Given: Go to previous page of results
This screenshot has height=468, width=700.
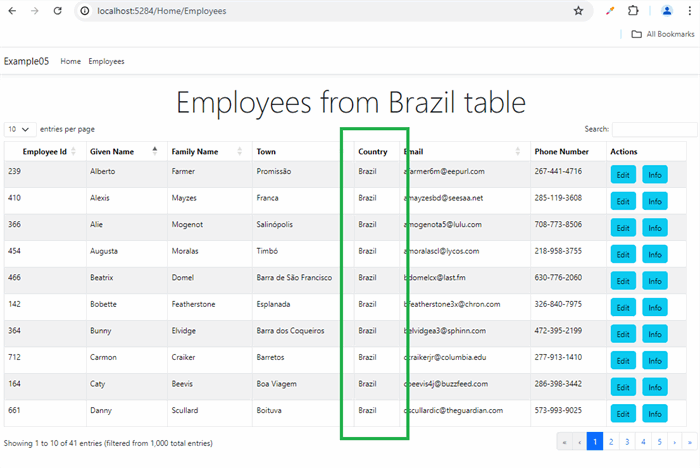Looking at the screenshot, I should [x=579, y=442].
